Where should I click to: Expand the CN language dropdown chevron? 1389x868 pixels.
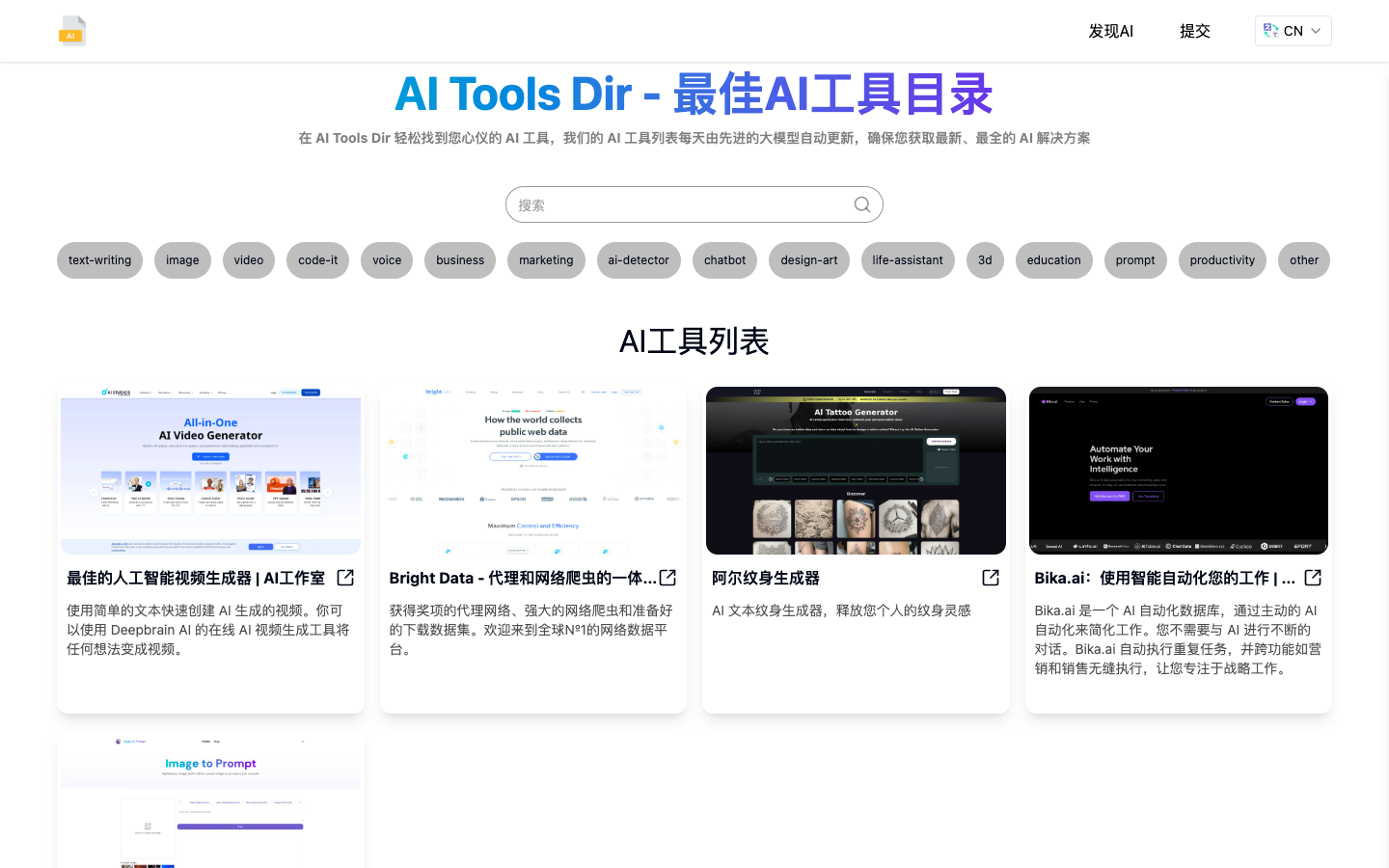coord(1316,31)
